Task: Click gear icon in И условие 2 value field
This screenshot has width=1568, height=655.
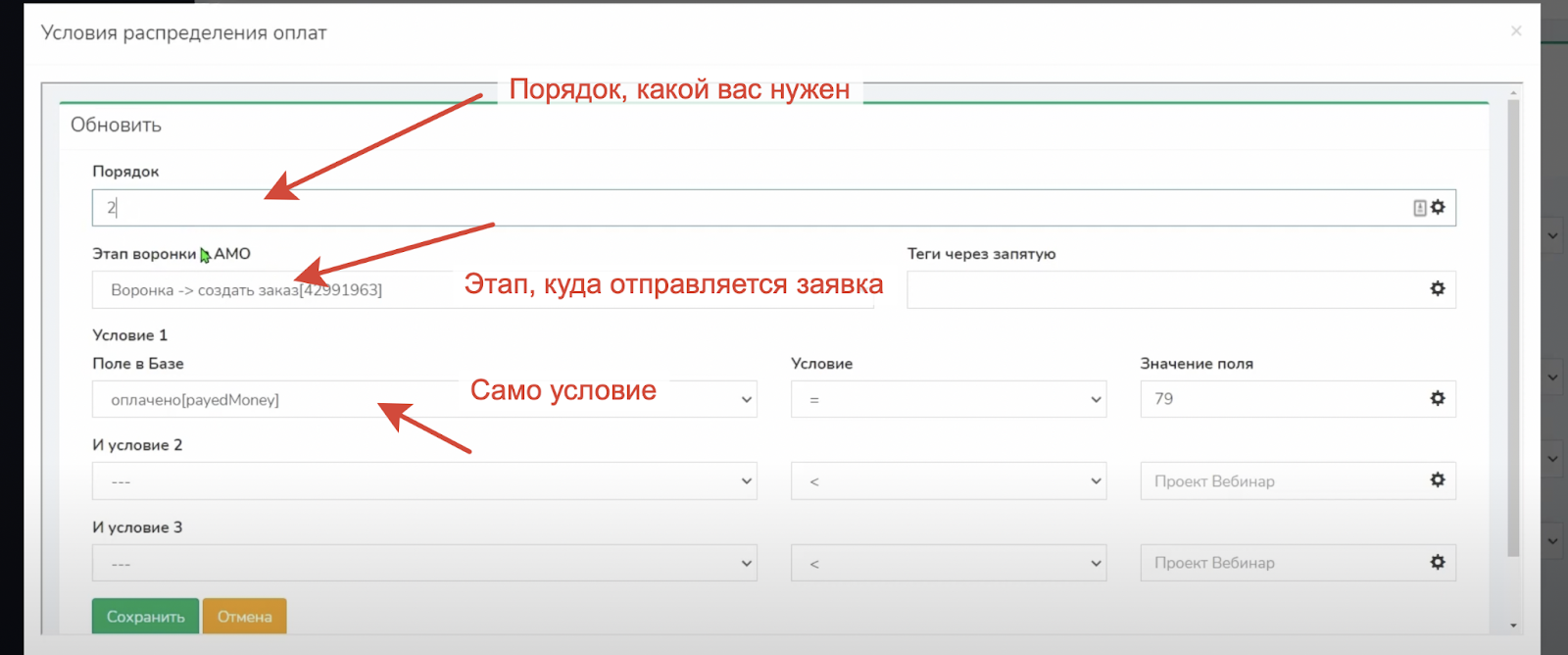Action: click(x=1438, y=479)
